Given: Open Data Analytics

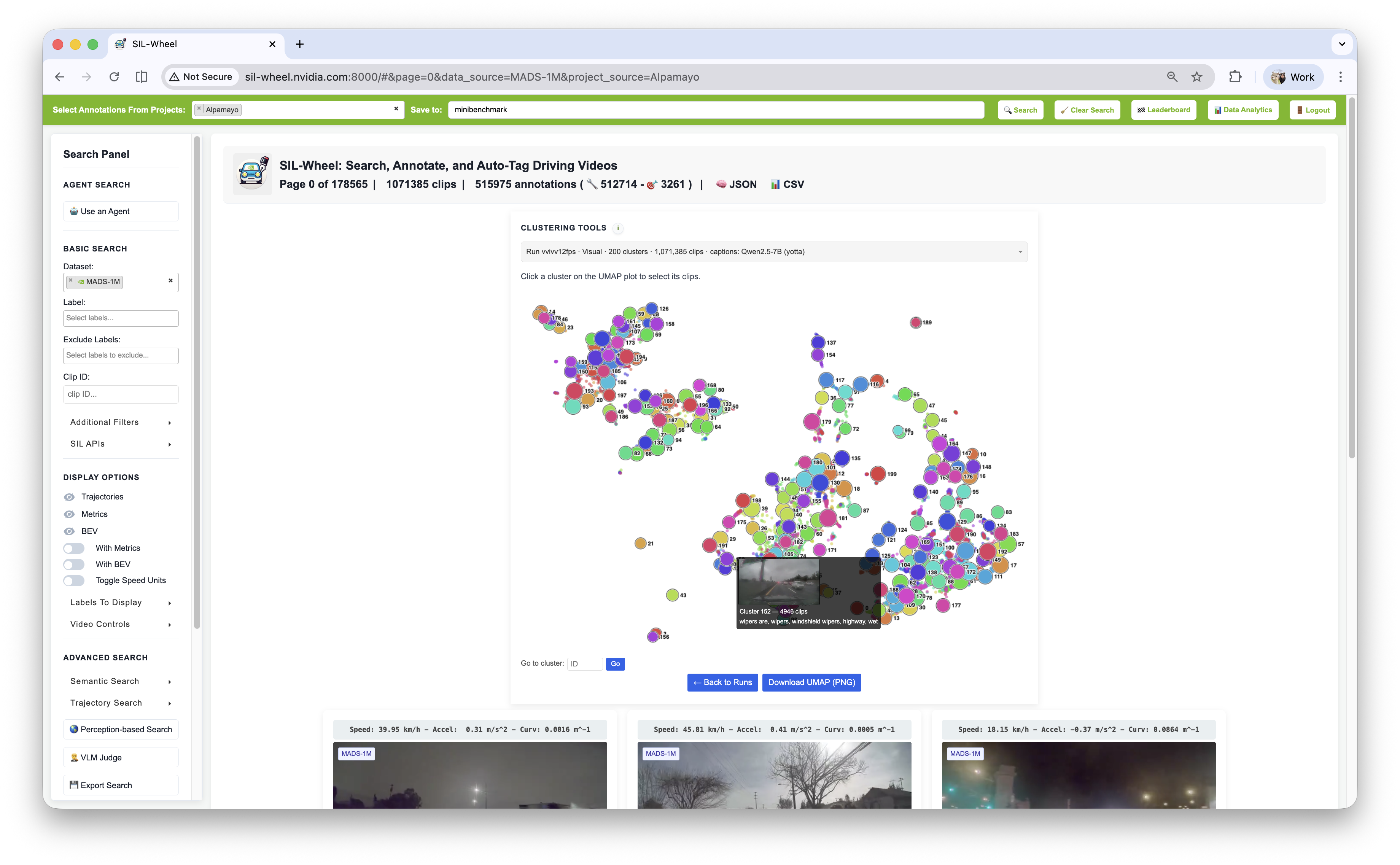Looking at the screenshot, I should point(1242,110).
